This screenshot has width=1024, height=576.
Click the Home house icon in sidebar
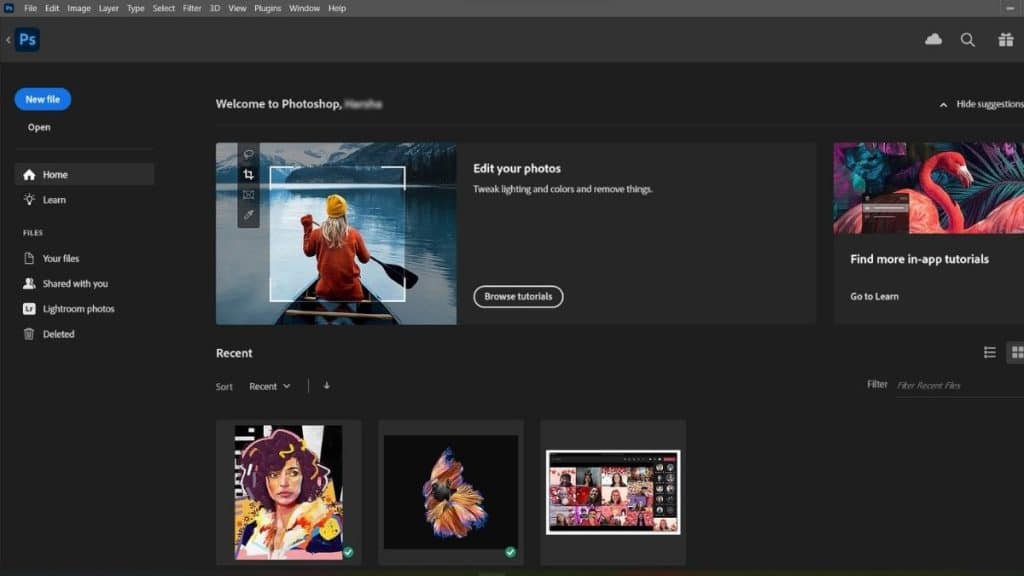pyautogui.click(x=29, y=174)
